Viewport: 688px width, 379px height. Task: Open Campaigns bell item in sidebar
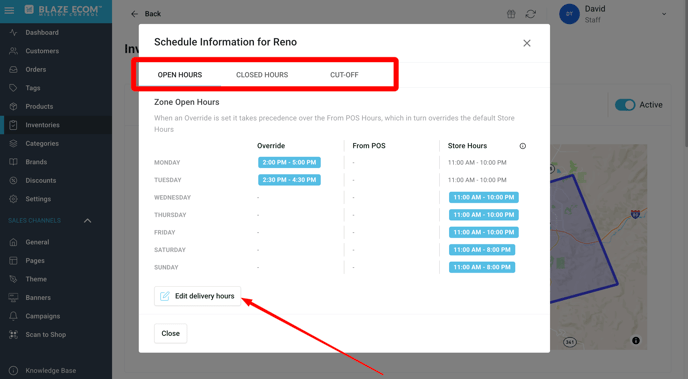(x=43, y=316)
